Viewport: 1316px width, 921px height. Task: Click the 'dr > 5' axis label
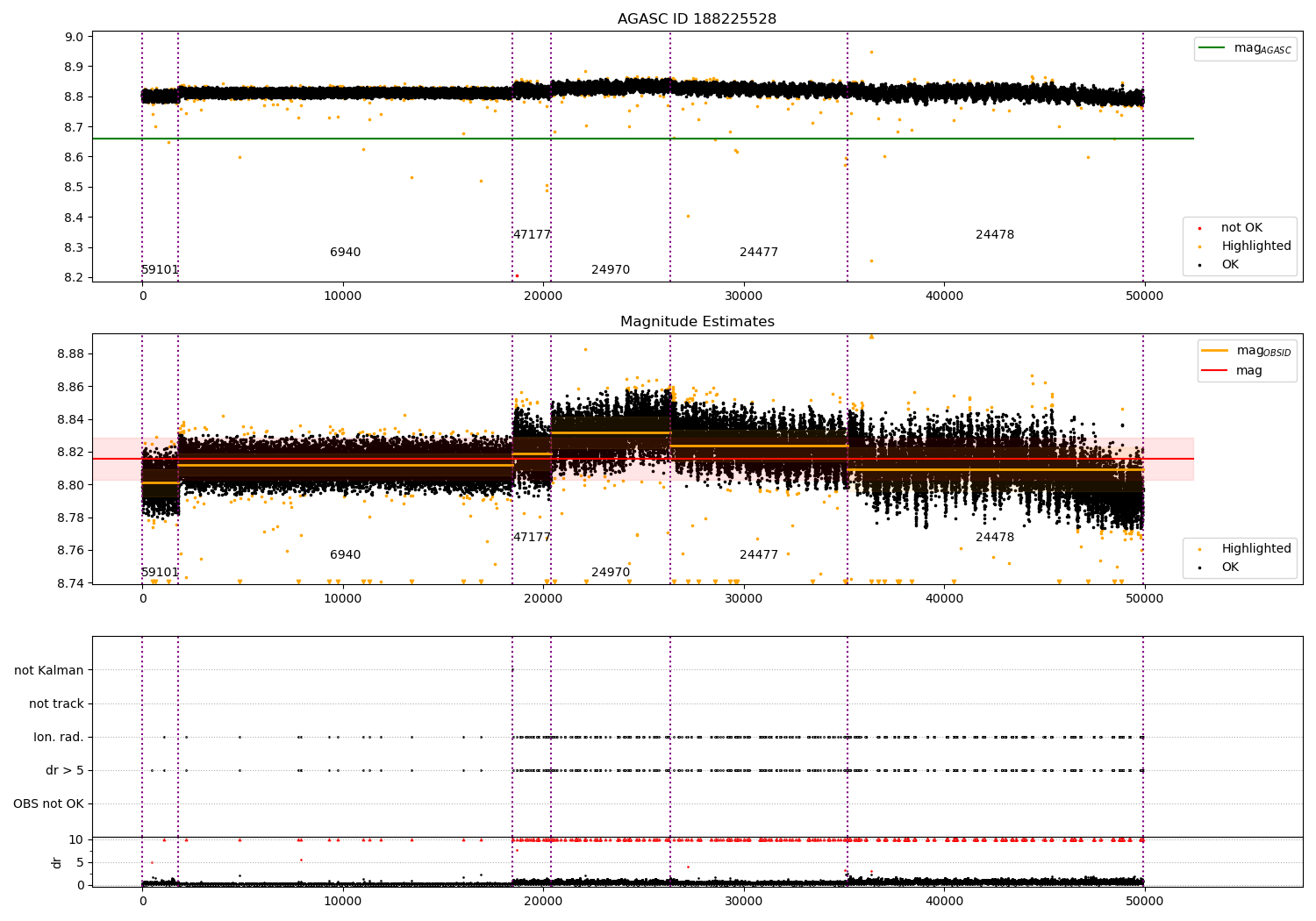(65, 770)
